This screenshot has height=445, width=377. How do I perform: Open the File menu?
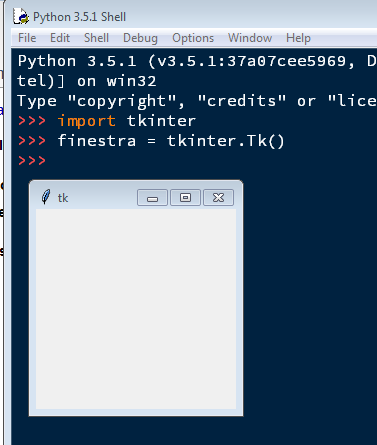(27, 38)
